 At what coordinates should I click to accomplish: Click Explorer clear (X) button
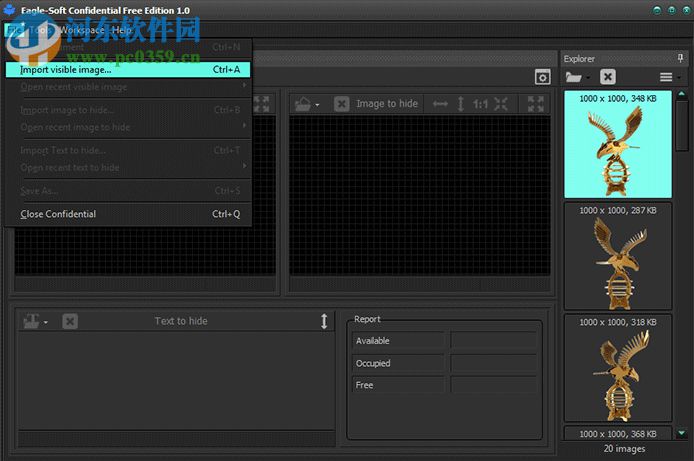[x=608, y=77]
